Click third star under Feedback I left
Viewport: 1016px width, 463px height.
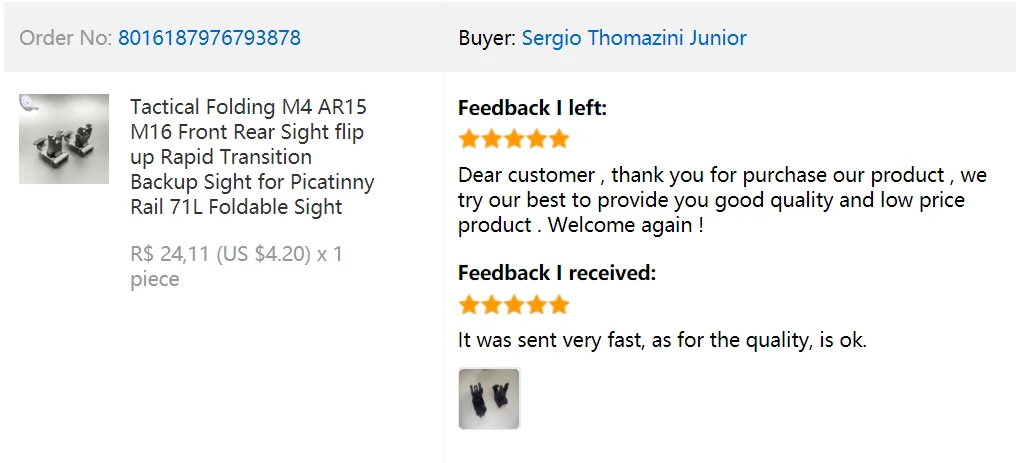[x=514, y=139]
